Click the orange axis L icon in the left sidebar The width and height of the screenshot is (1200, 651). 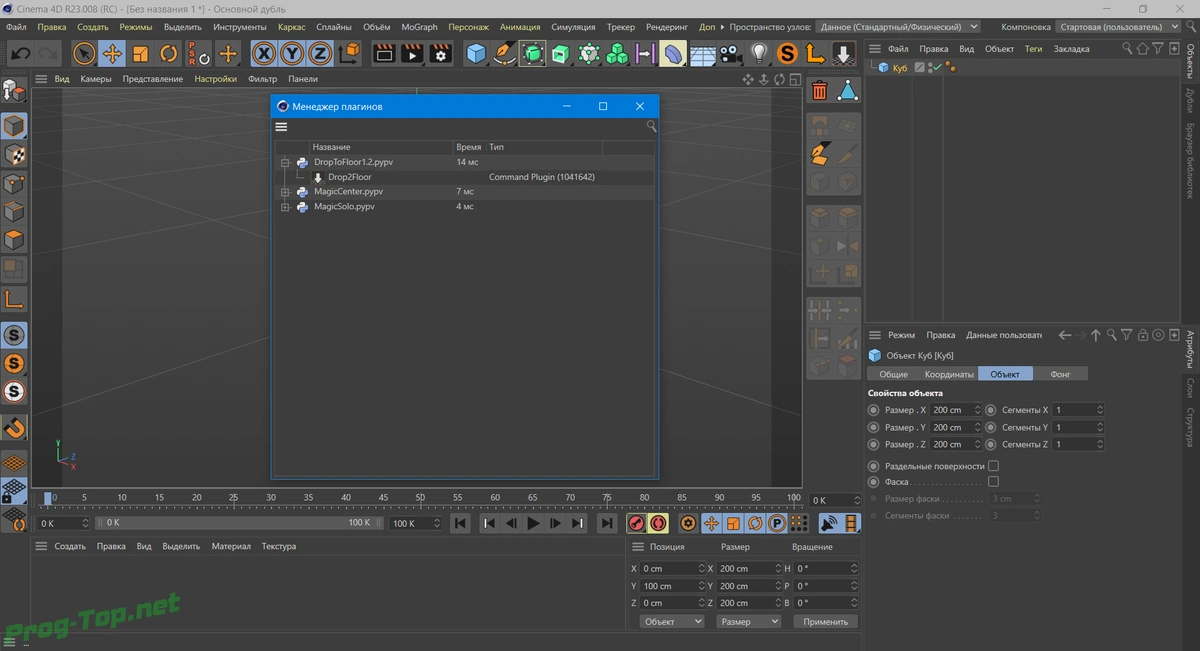coord(14,299)
